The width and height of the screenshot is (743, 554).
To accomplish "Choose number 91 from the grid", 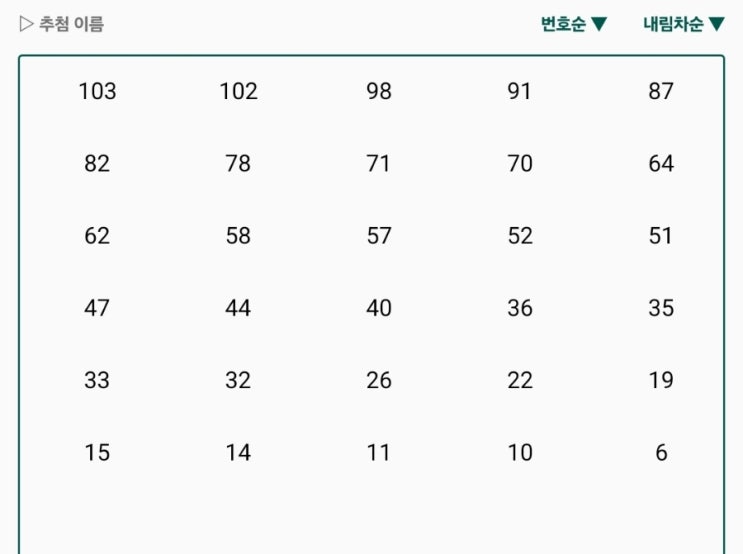I will [x=519, y=91].
